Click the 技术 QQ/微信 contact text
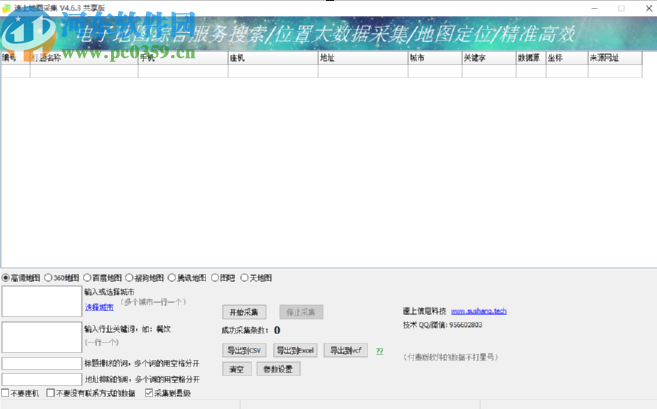This screenshot has width=657, height=409. coord(442,325)
